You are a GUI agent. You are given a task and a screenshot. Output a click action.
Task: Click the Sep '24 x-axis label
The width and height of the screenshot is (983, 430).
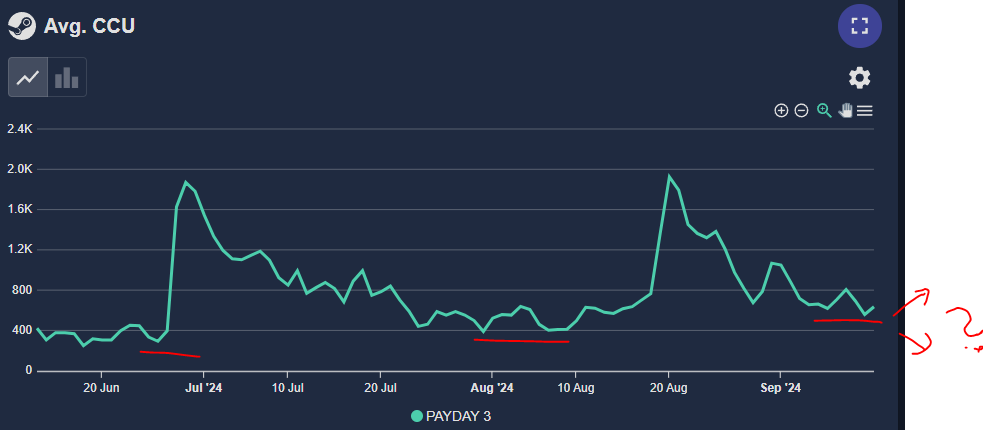tap(780, 387)
